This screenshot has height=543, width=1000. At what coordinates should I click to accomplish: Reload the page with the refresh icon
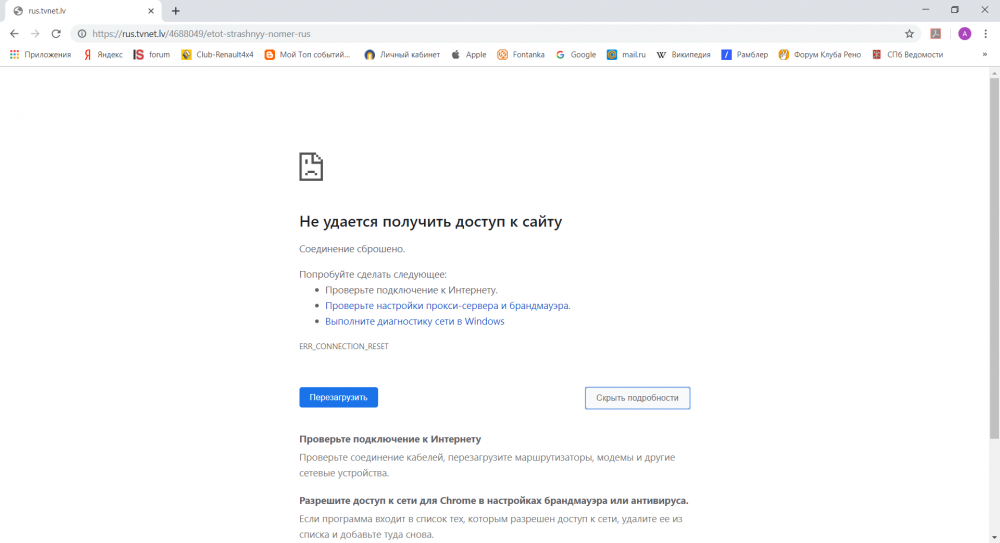click(56, 34)
